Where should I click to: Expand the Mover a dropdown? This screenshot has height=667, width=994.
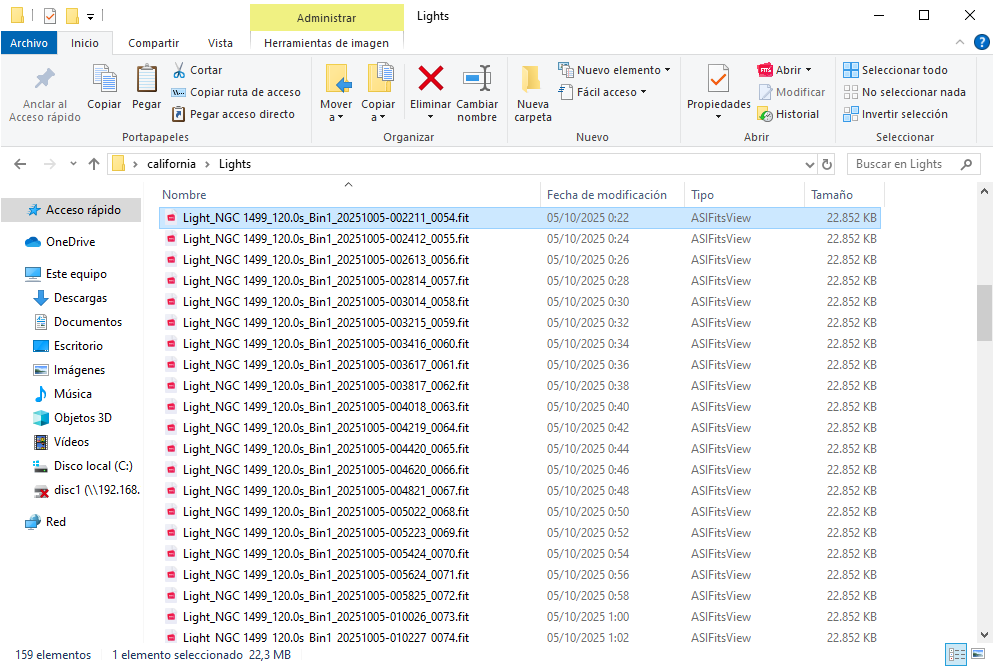click(x=336, y=117)
